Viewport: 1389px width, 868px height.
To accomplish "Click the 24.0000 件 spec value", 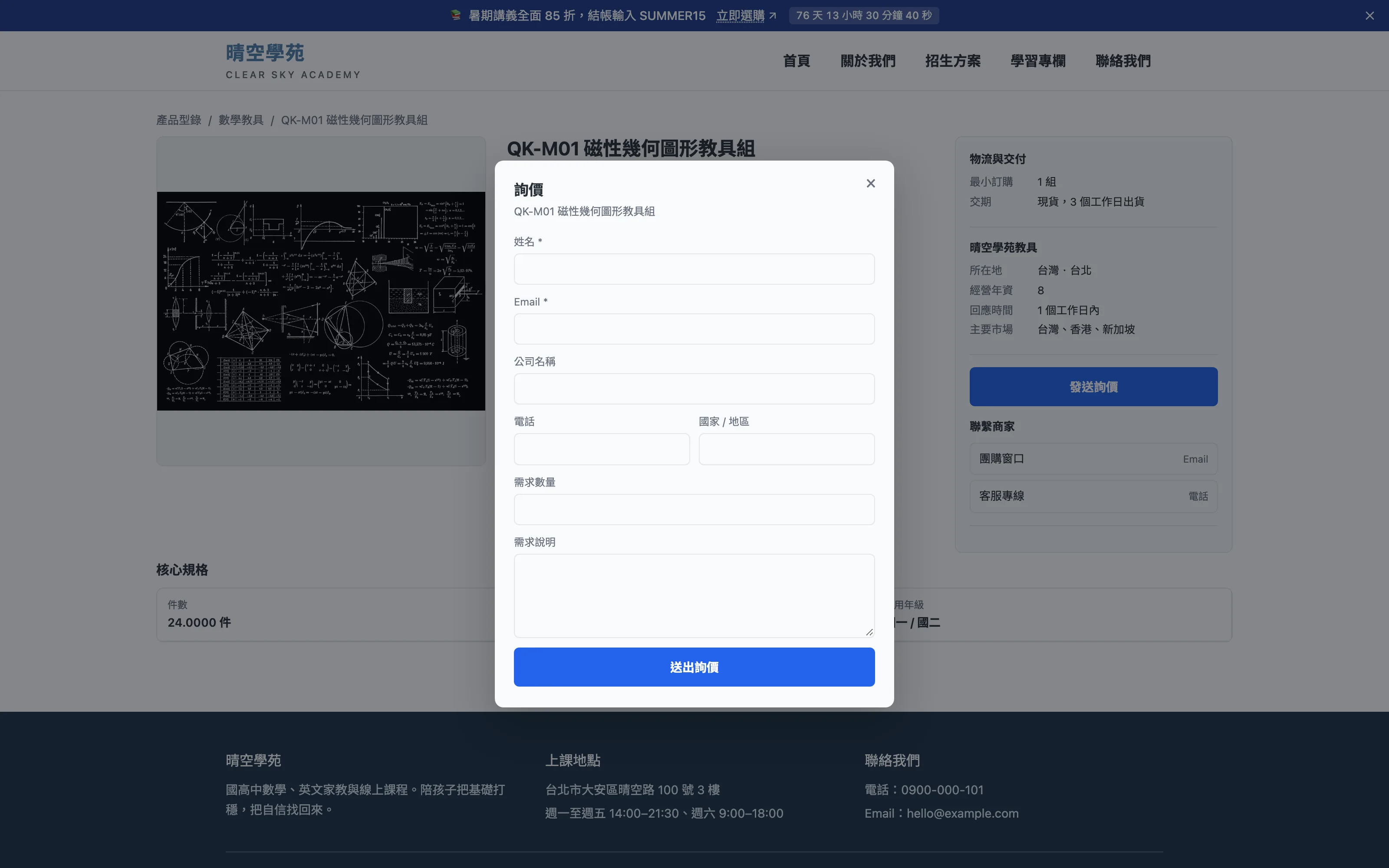I will (199, 623).
